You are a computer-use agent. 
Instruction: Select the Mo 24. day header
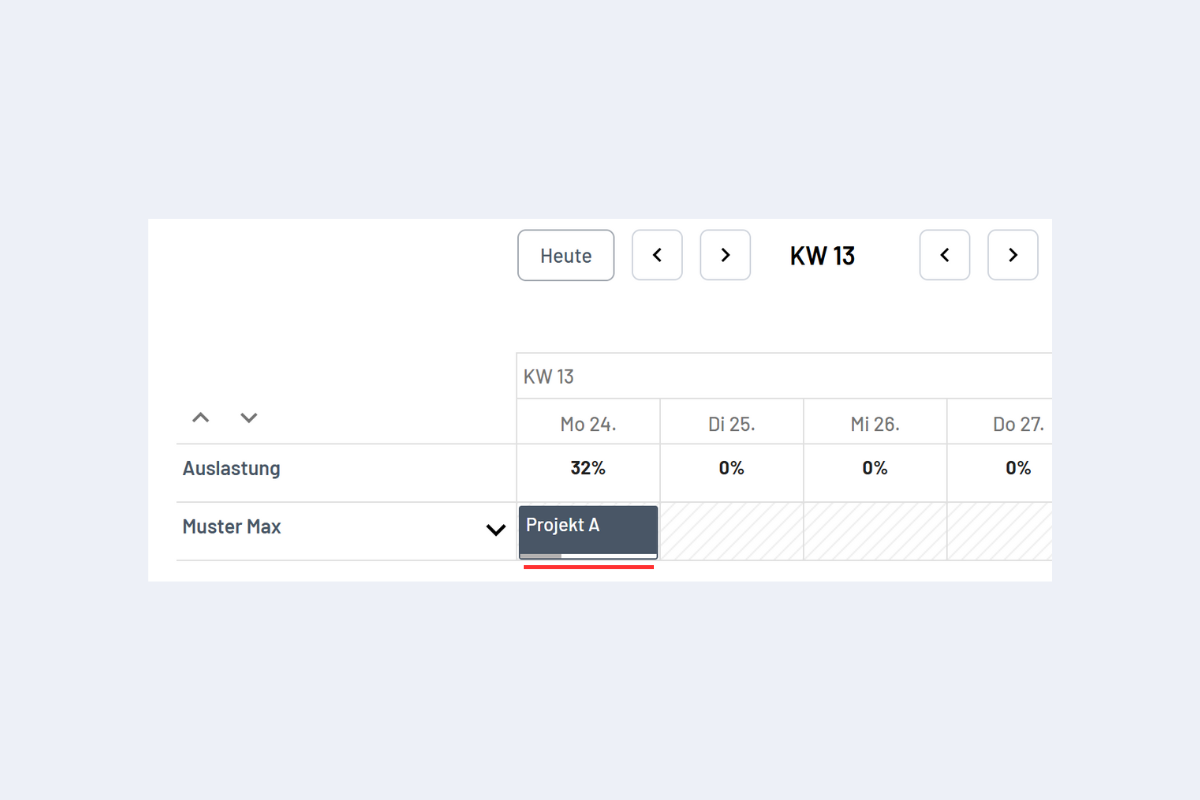coord(588,424)
